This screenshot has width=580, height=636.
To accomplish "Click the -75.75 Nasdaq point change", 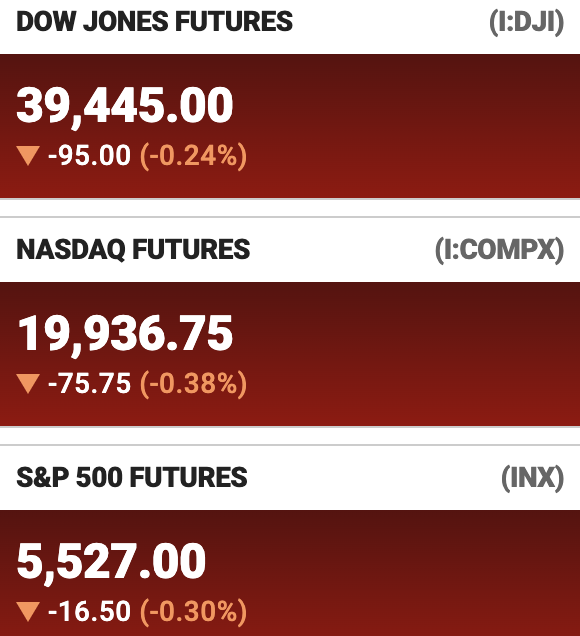I will pos(90,383).
